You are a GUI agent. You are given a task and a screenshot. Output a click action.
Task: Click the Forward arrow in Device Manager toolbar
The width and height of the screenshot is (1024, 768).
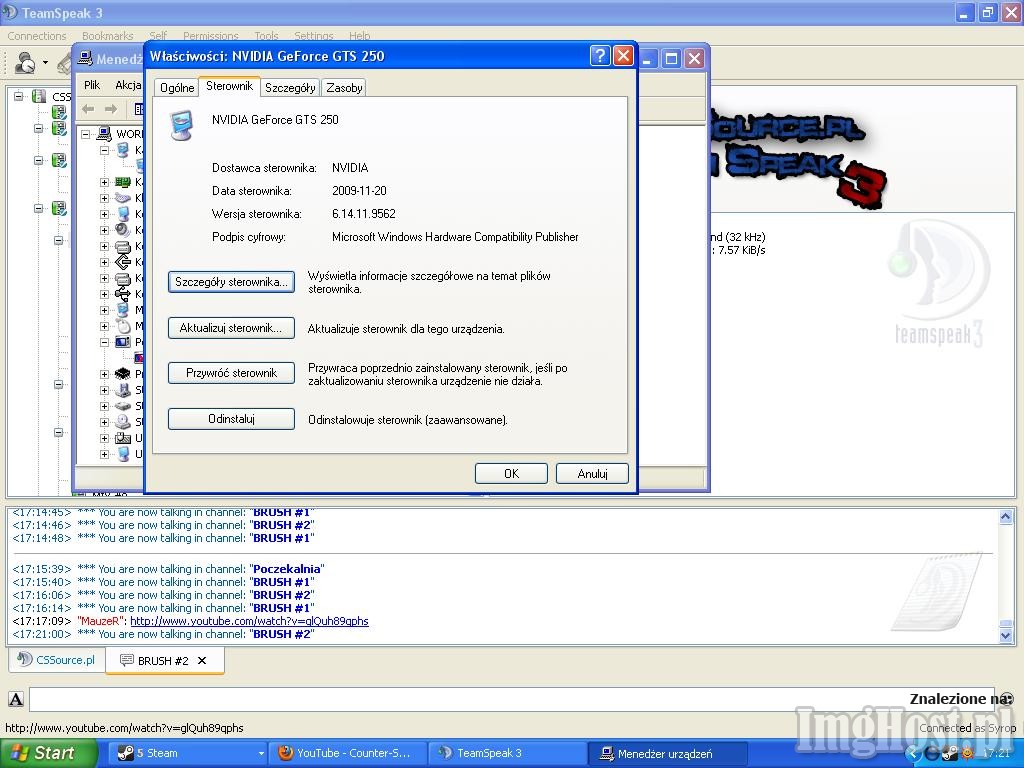point(111,109)
